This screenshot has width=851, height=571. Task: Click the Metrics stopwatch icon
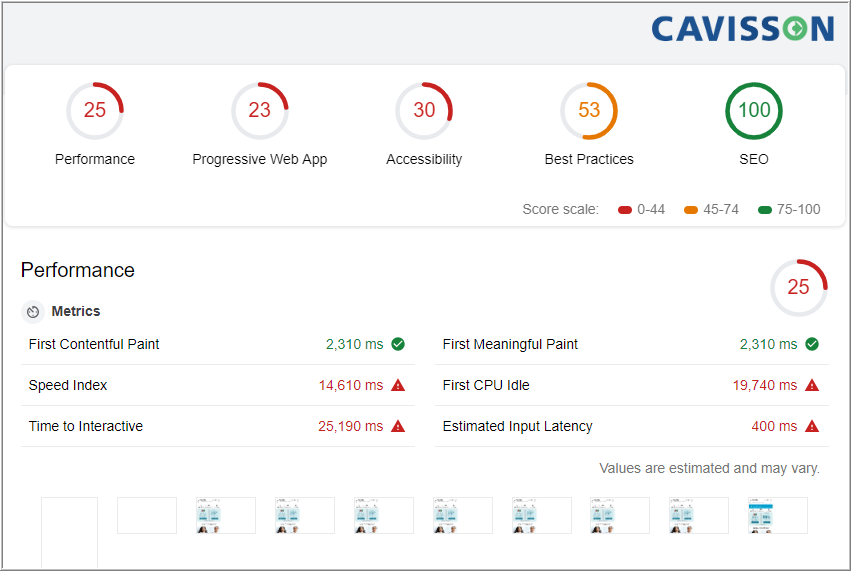[x=33, y=312]
